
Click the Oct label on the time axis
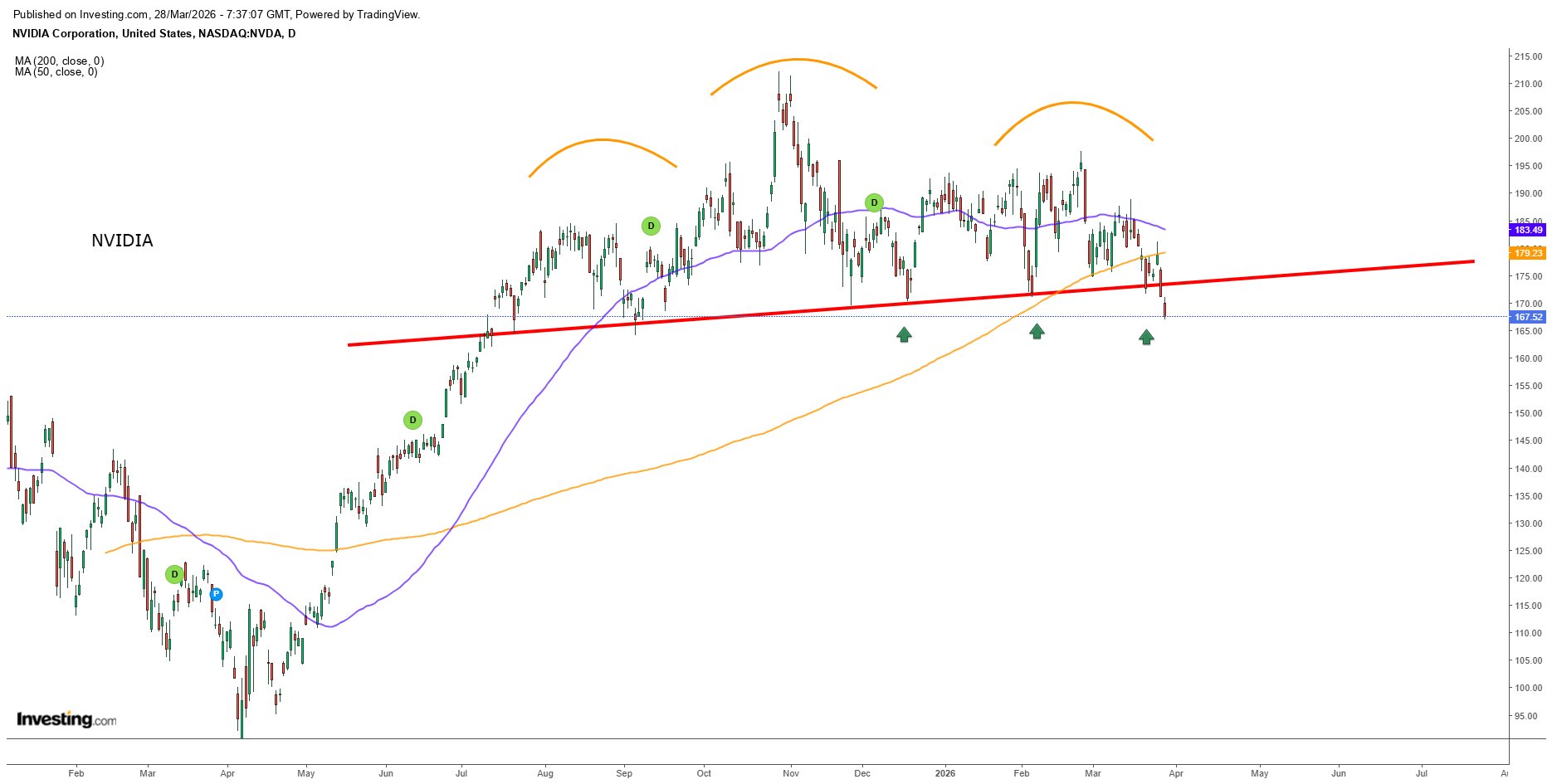[704, 773]
